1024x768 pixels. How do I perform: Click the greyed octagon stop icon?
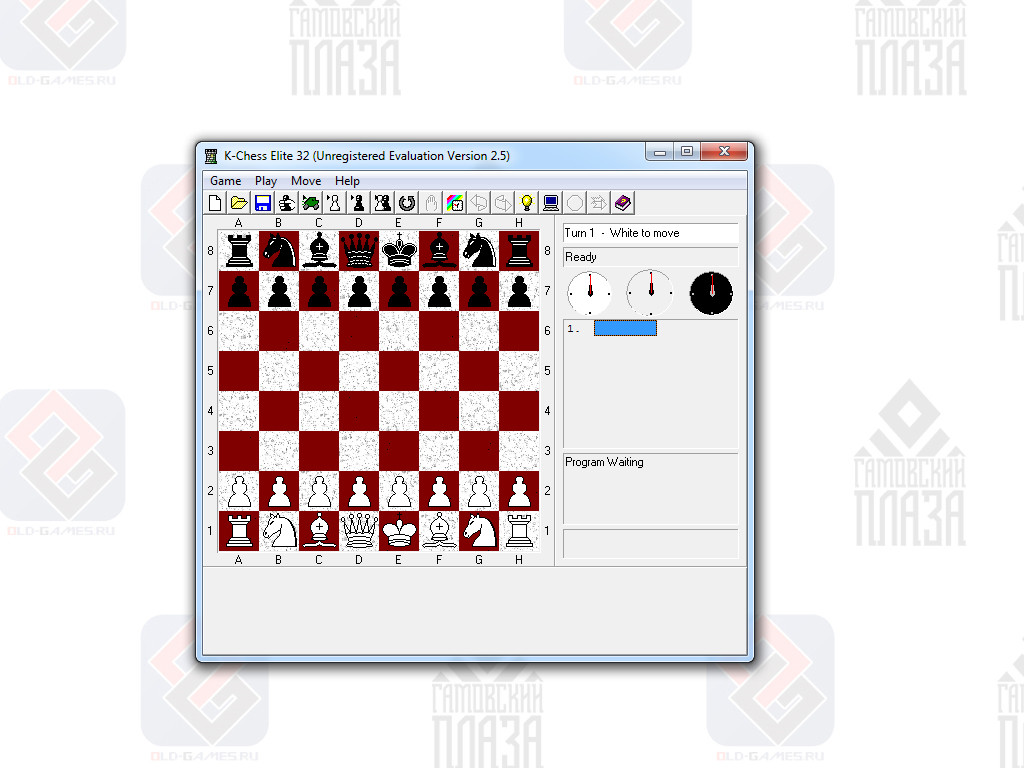(x=575, y=203)
